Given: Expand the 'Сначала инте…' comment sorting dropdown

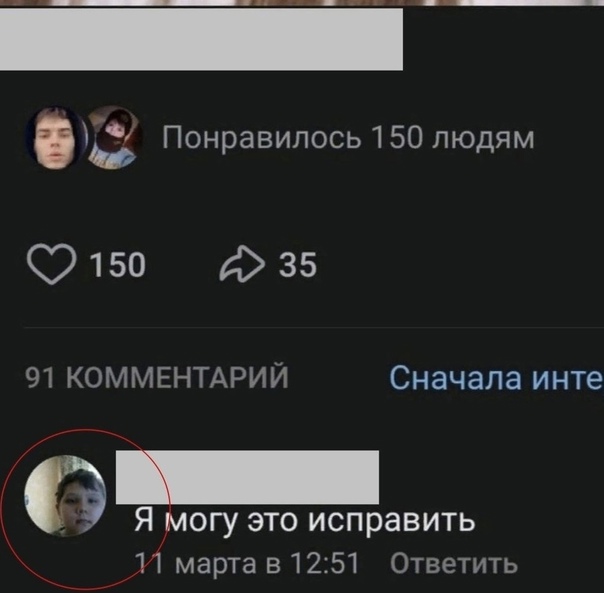Looking at the screenshot, I should click(496, 378).
